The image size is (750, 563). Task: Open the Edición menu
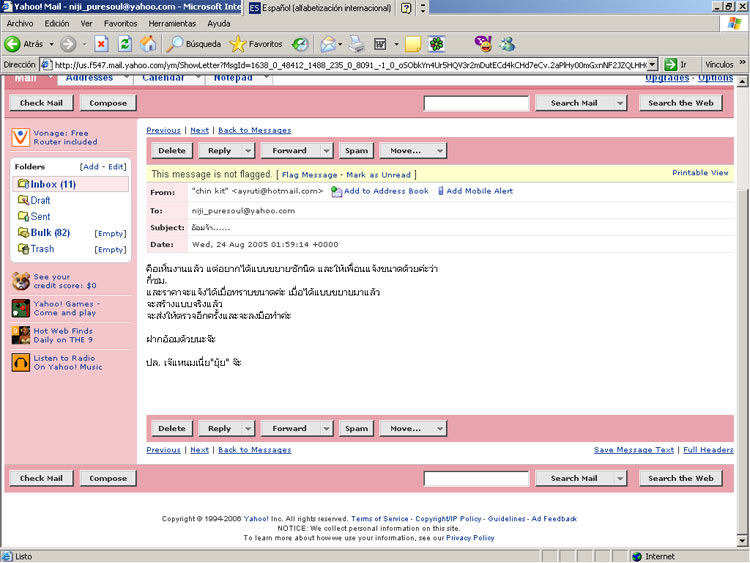56,23
